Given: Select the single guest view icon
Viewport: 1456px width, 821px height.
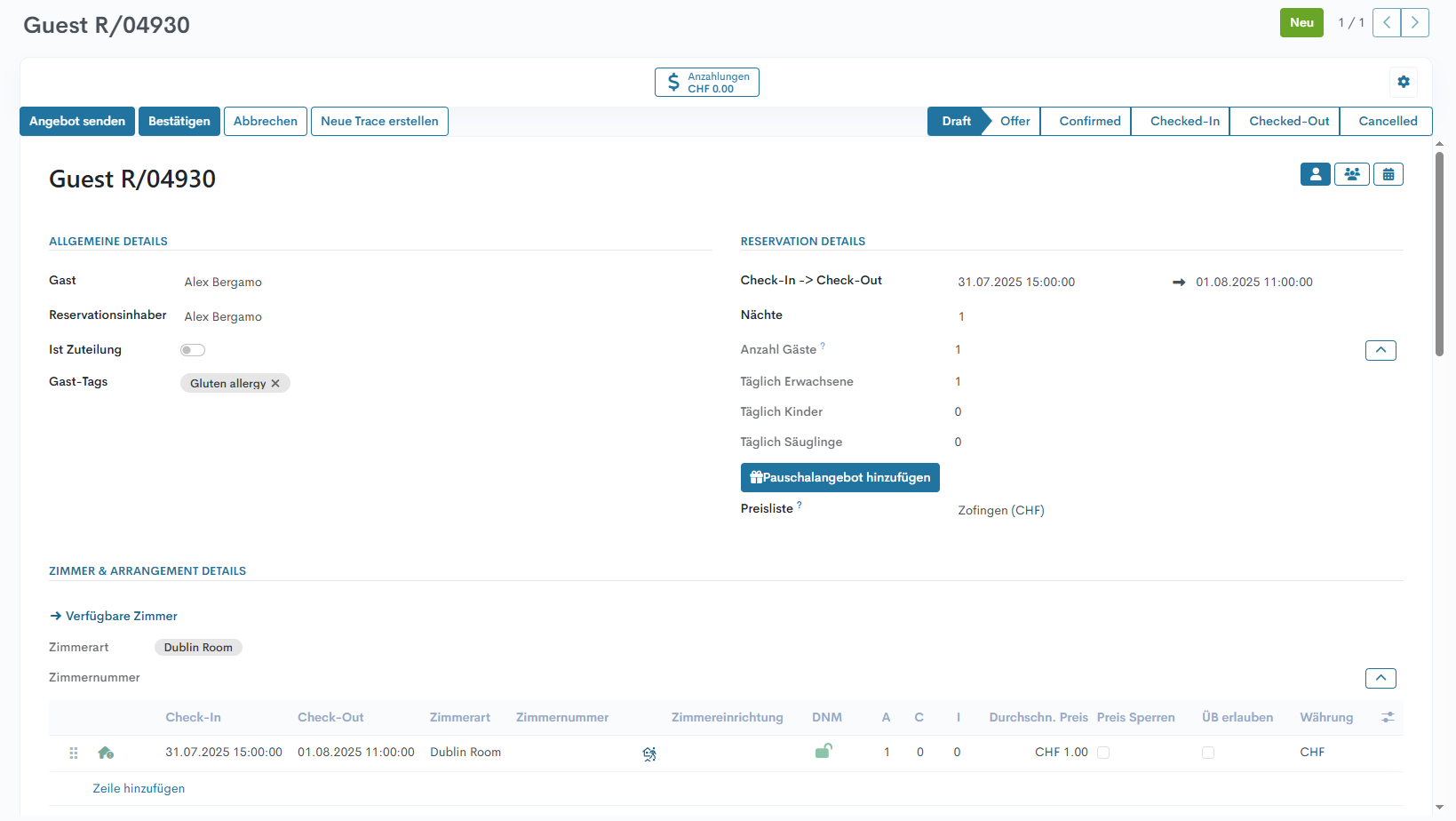Looking at the screenshot, I should 1315,174.
